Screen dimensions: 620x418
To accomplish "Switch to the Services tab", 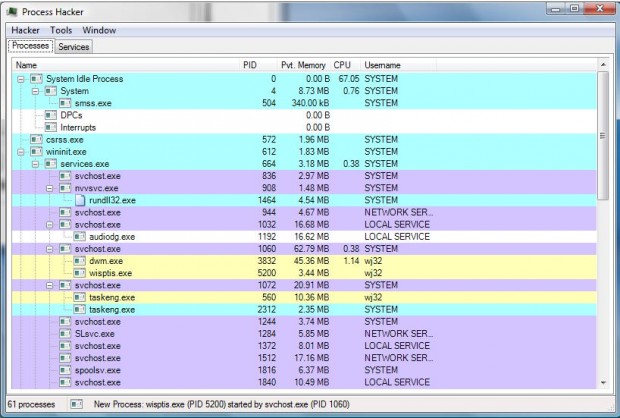I will 74,47.
